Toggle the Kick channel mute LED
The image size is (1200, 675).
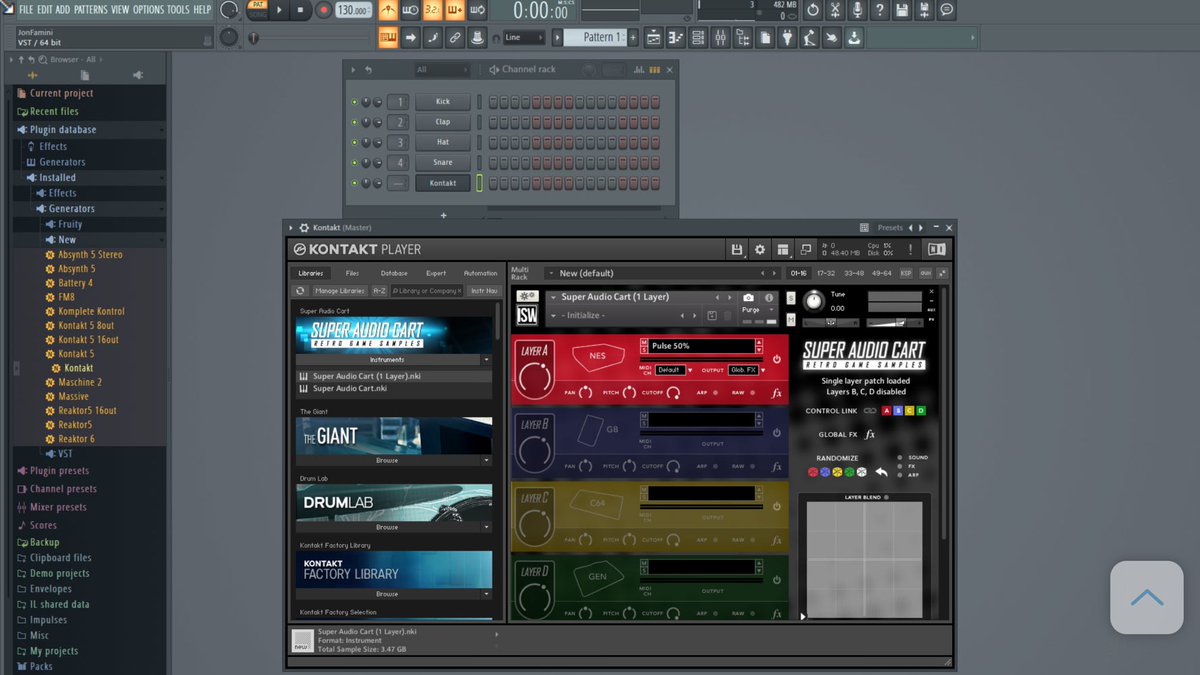point(354,102)
